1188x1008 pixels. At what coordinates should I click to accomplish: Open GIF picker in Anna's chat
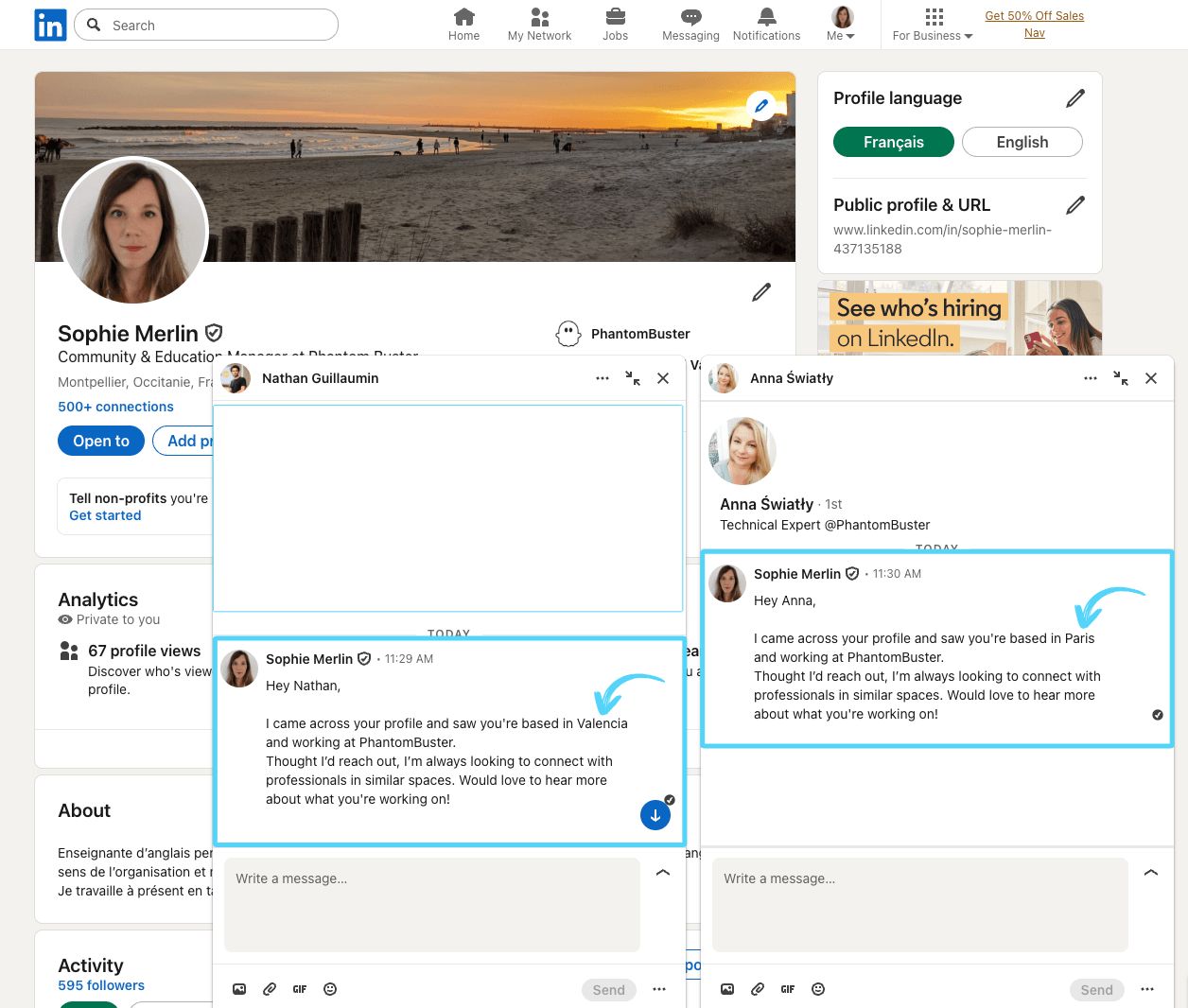click(788, 989)
